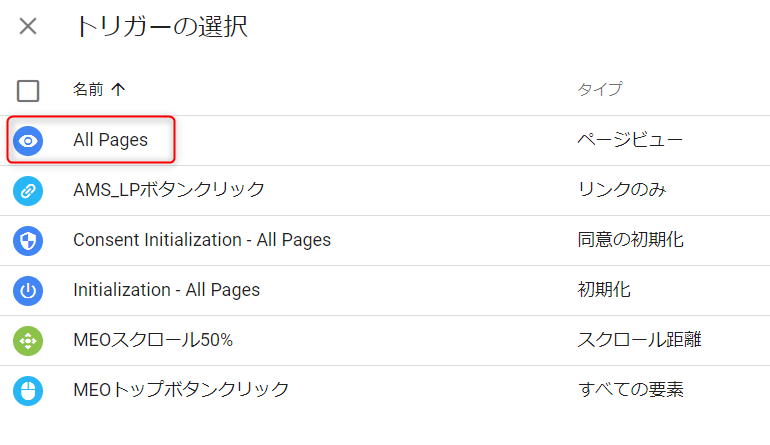Choose MEOトップボタンクリック trigger name
The width and height of the screenshot is (770, 445).
[x=181, y=390]
